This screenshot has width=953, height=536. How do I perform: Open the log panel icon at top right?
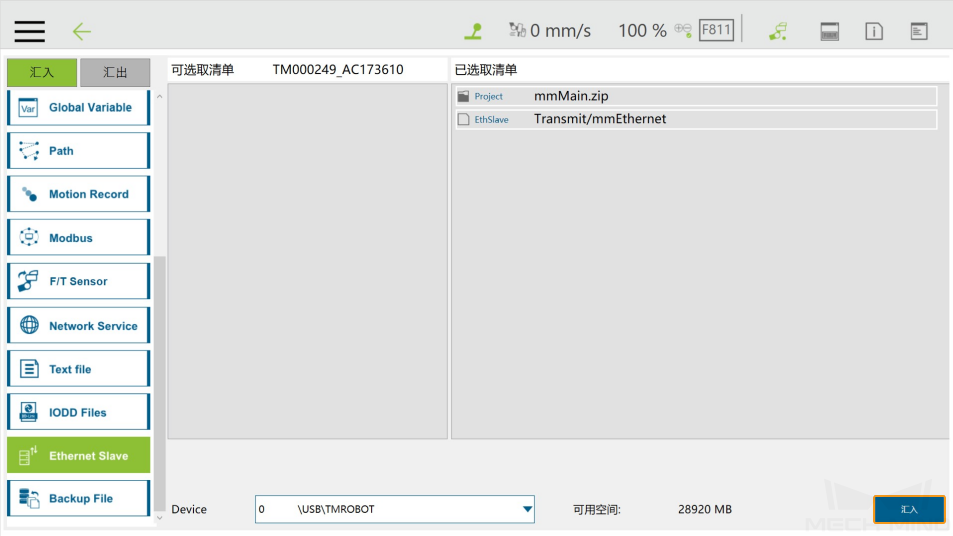point(919,31)
